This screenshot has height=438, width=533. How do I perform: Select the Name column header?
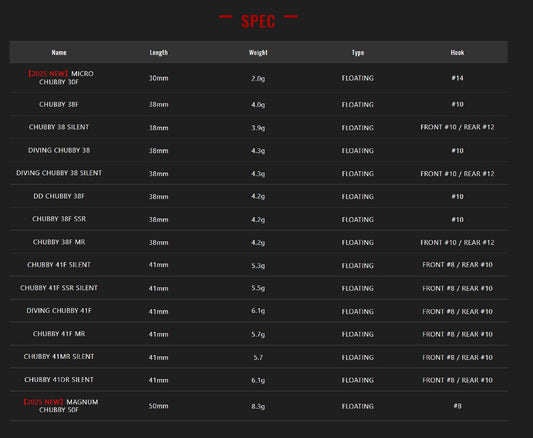point(59,52)
